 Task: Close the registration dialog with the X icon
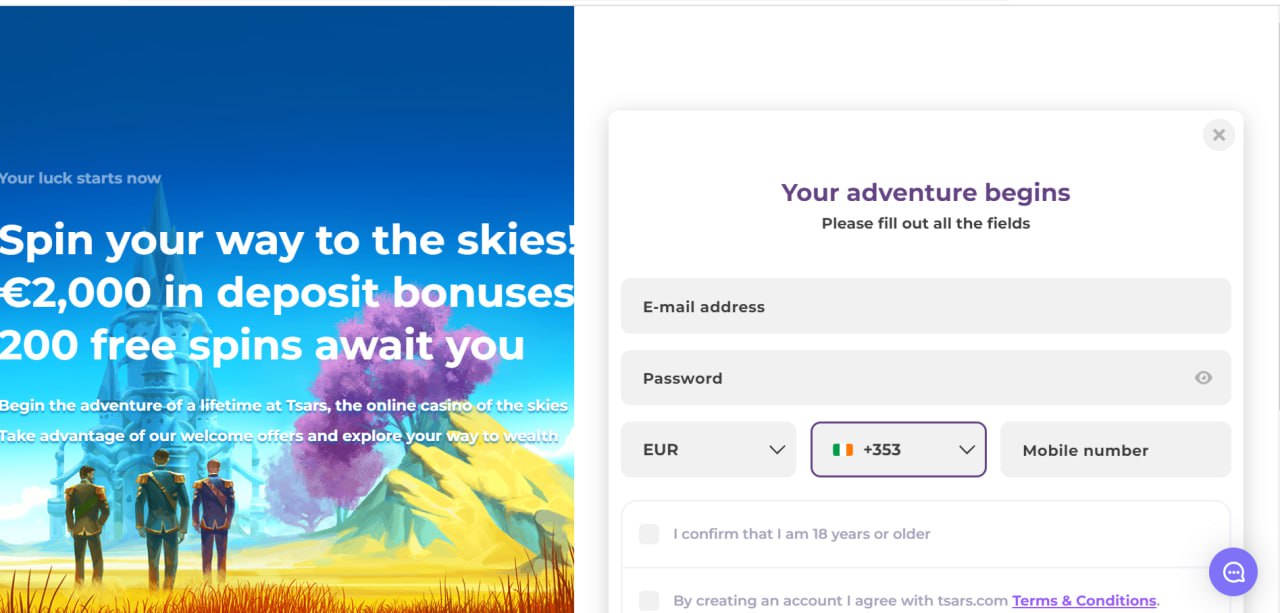click(x=1218, y=135)
